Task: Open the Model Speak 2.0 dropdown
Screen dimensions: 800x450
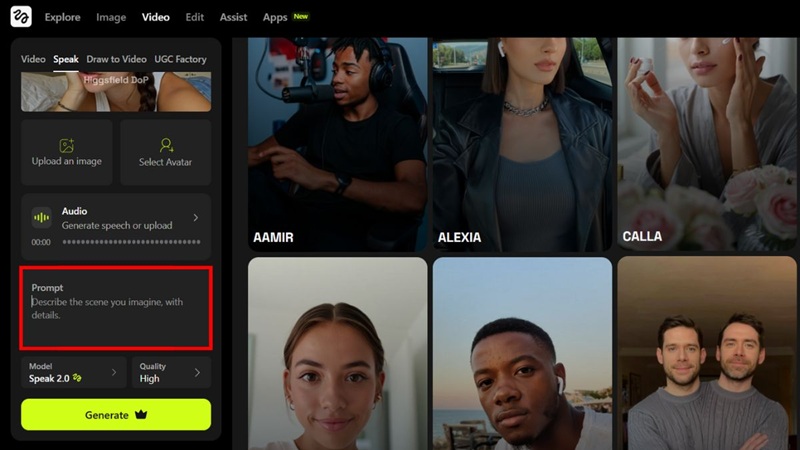Action: tap(73, 372)
